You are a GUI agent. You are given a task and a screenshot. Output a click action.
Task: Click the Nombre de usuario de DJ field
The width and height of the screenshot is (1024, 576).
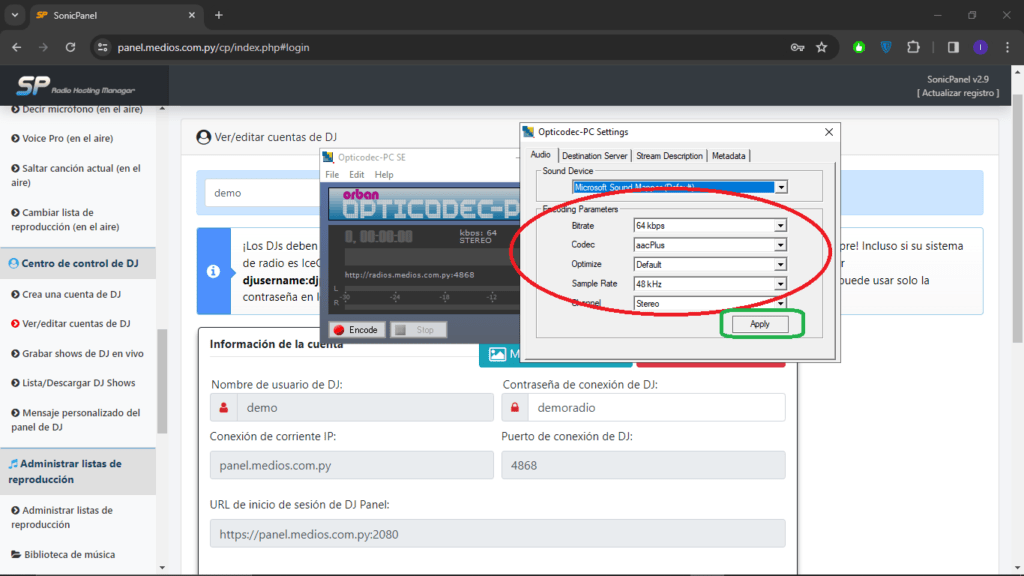[365, 408]
